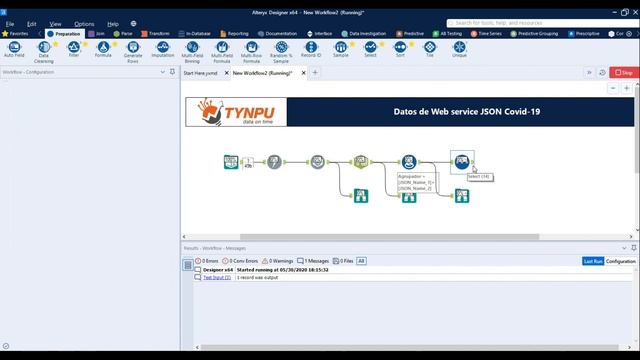Click the Configuration button in Results
The width and height of the screenshot is (640, 360).
620,261
